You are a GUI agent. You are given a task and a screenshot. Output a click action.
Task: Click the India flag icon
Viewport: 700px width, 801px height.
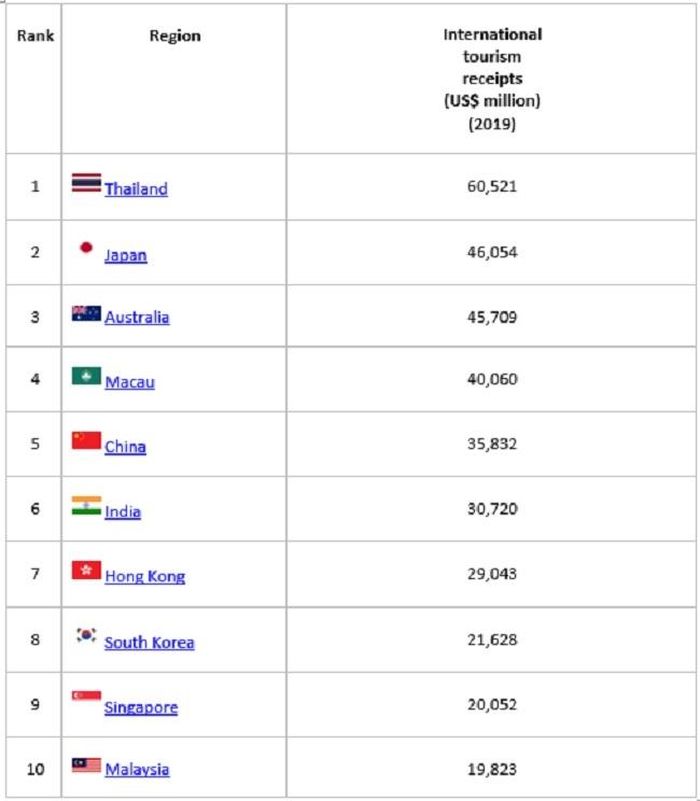(86, 505)
